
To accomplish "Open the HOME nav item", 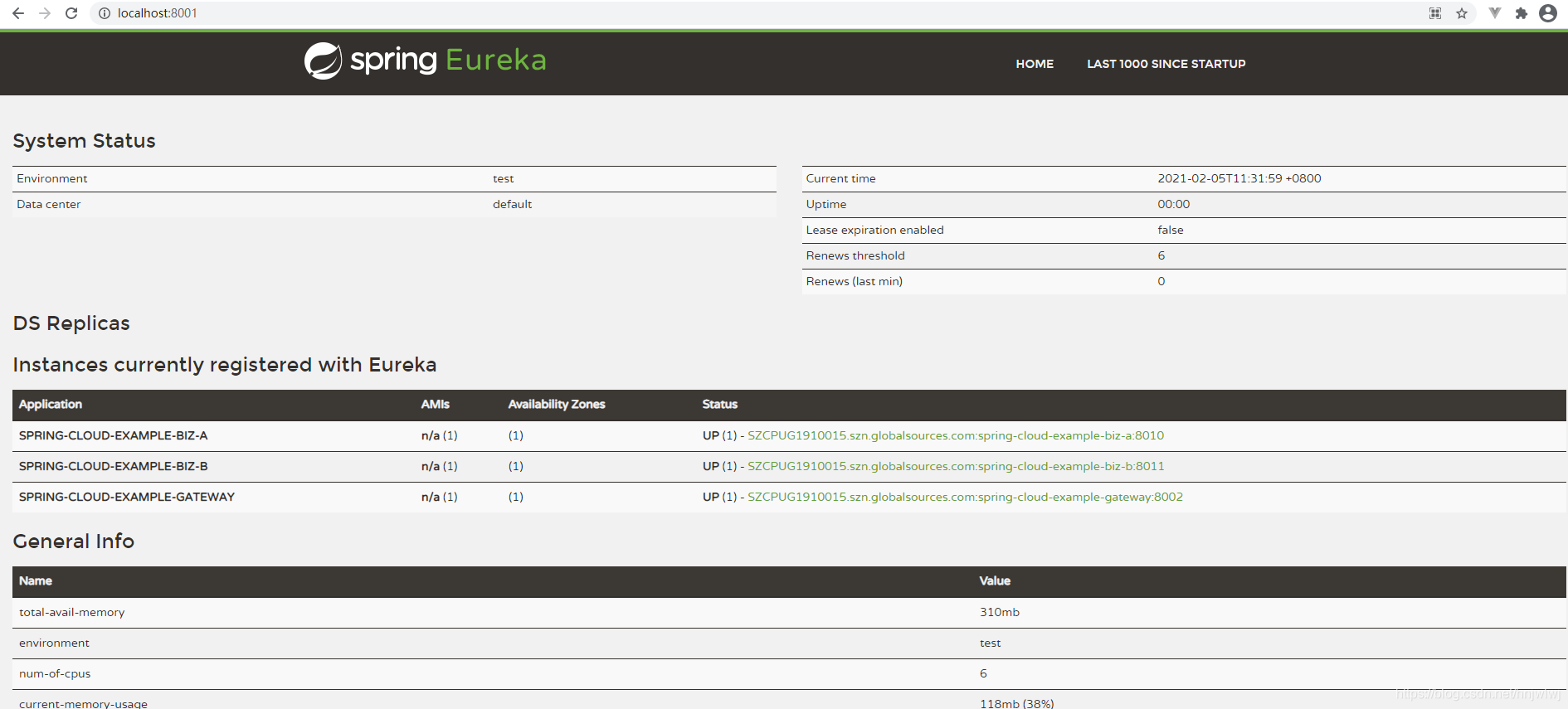I will click(x=1035, y=64).
